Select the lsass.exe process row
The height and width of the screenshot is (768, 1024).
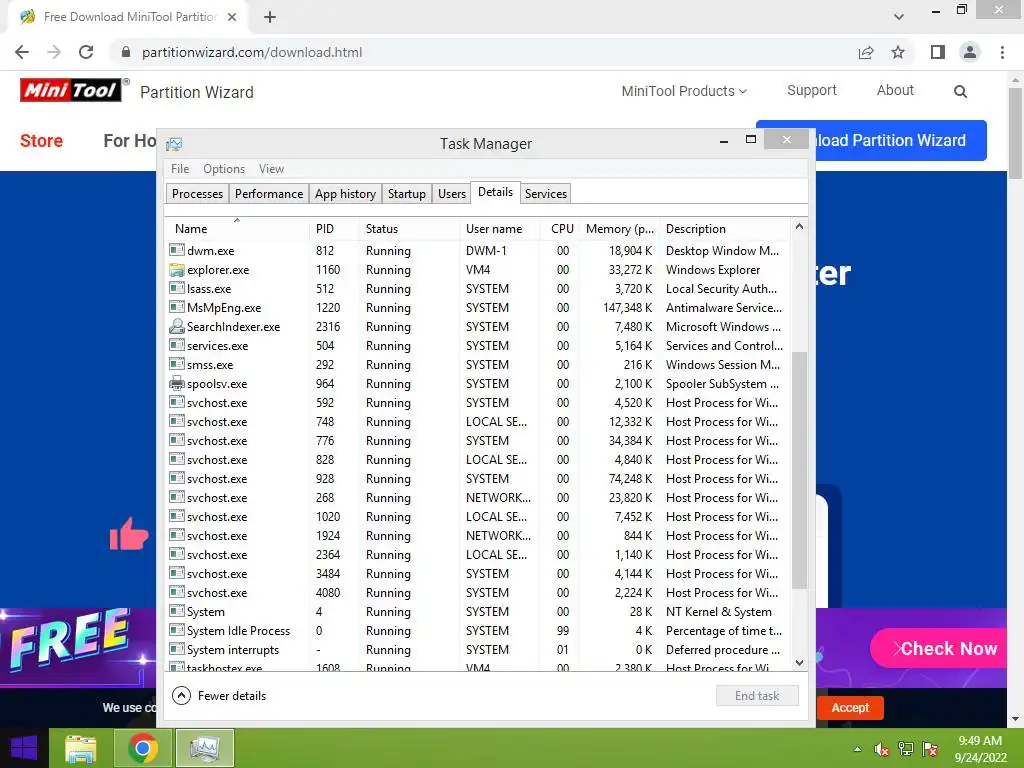coord(478,288)
